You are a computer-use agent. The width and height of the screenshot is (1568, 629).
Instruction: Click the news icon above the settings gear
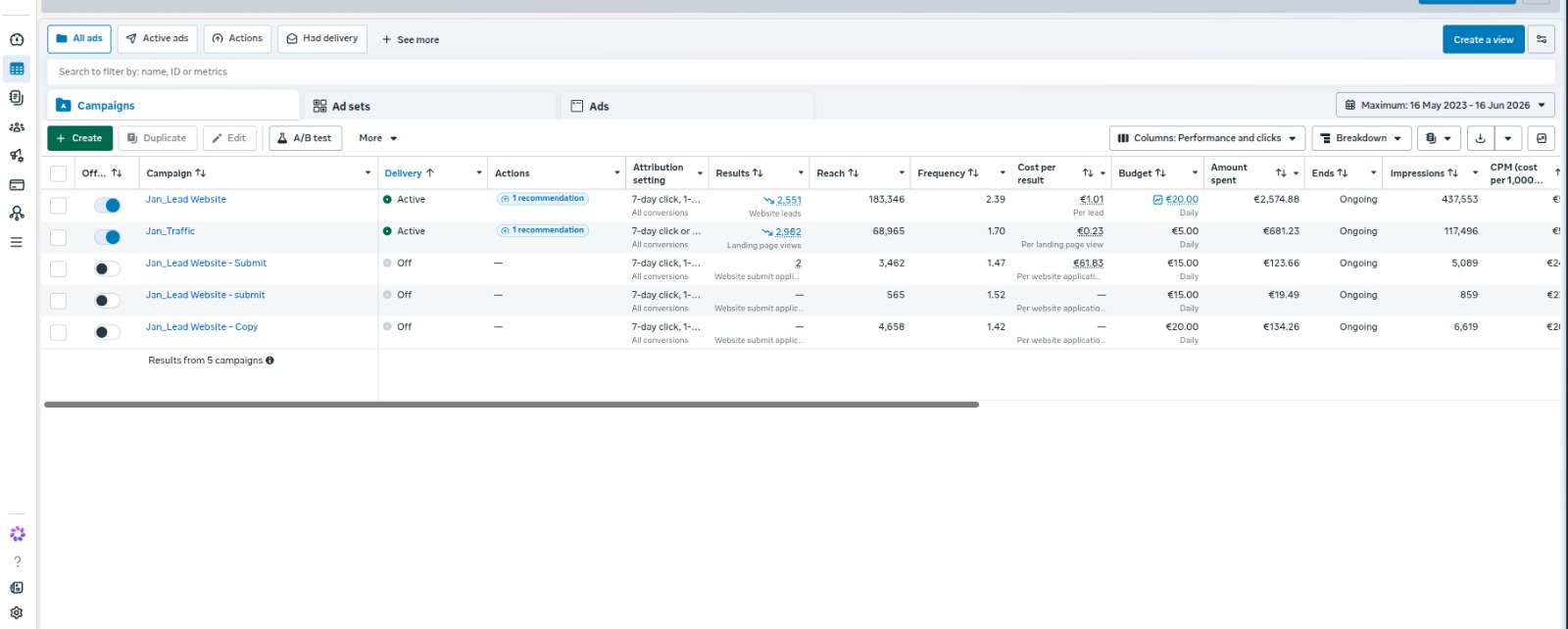click(x=17, y=588)
